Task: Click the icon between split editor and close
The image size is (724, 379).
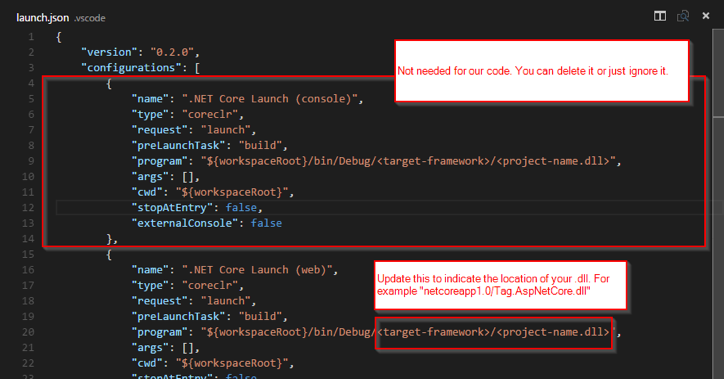Action: [x=683, y=16]
